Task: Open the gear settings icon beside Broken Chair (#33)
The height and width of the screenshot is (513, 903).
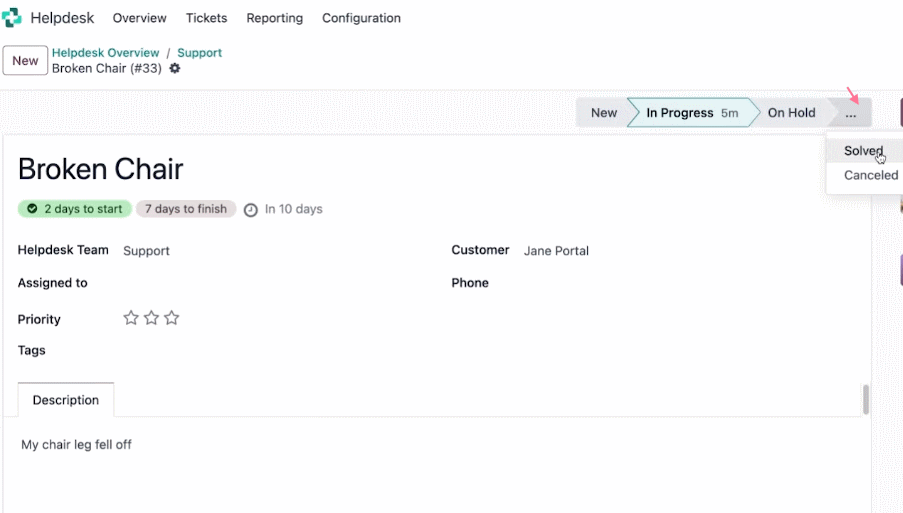Action: coord(174,69)
